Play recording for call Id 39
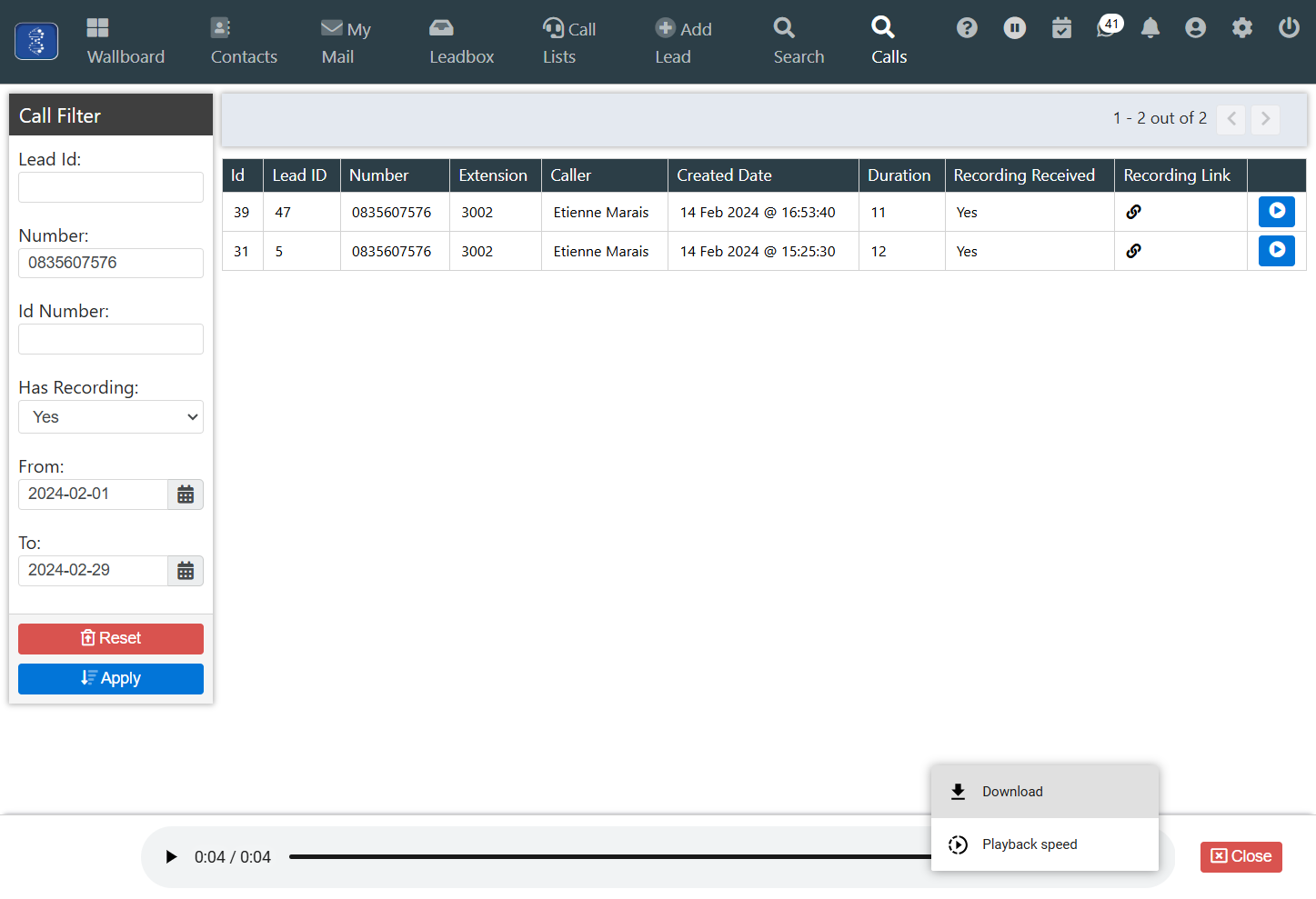The height and width of the screenshot is (899, 1316). click(1277, 211)
